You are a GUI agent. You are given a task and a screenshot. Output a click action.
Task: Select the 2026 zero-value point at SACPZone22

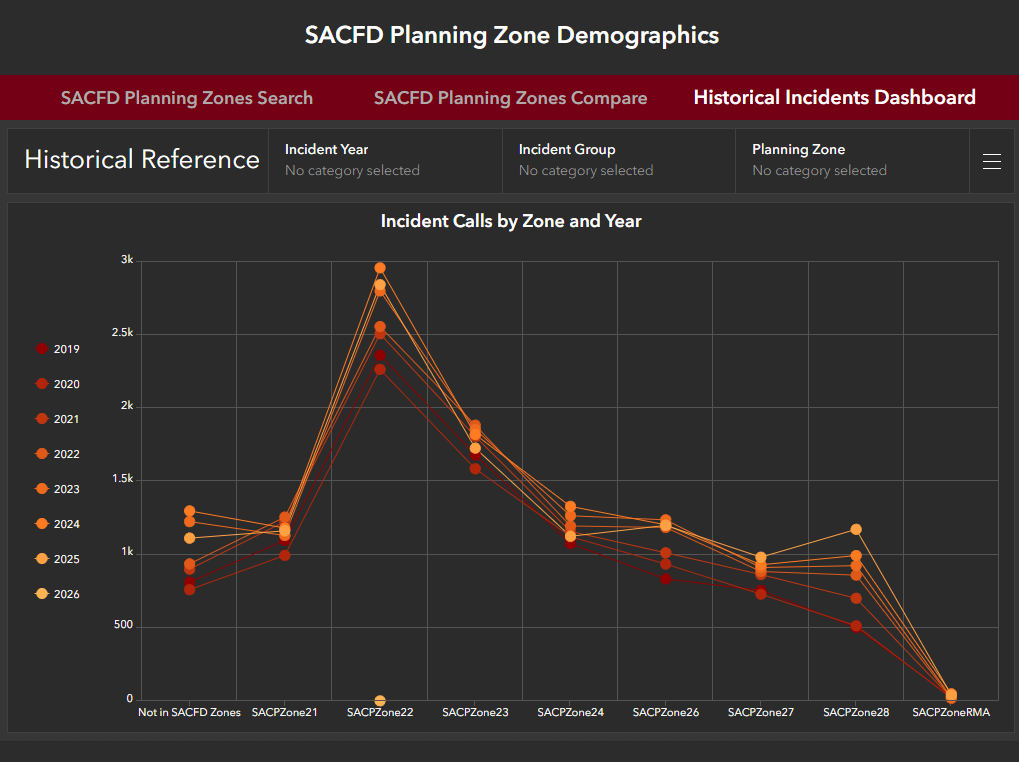coord(380,700)
